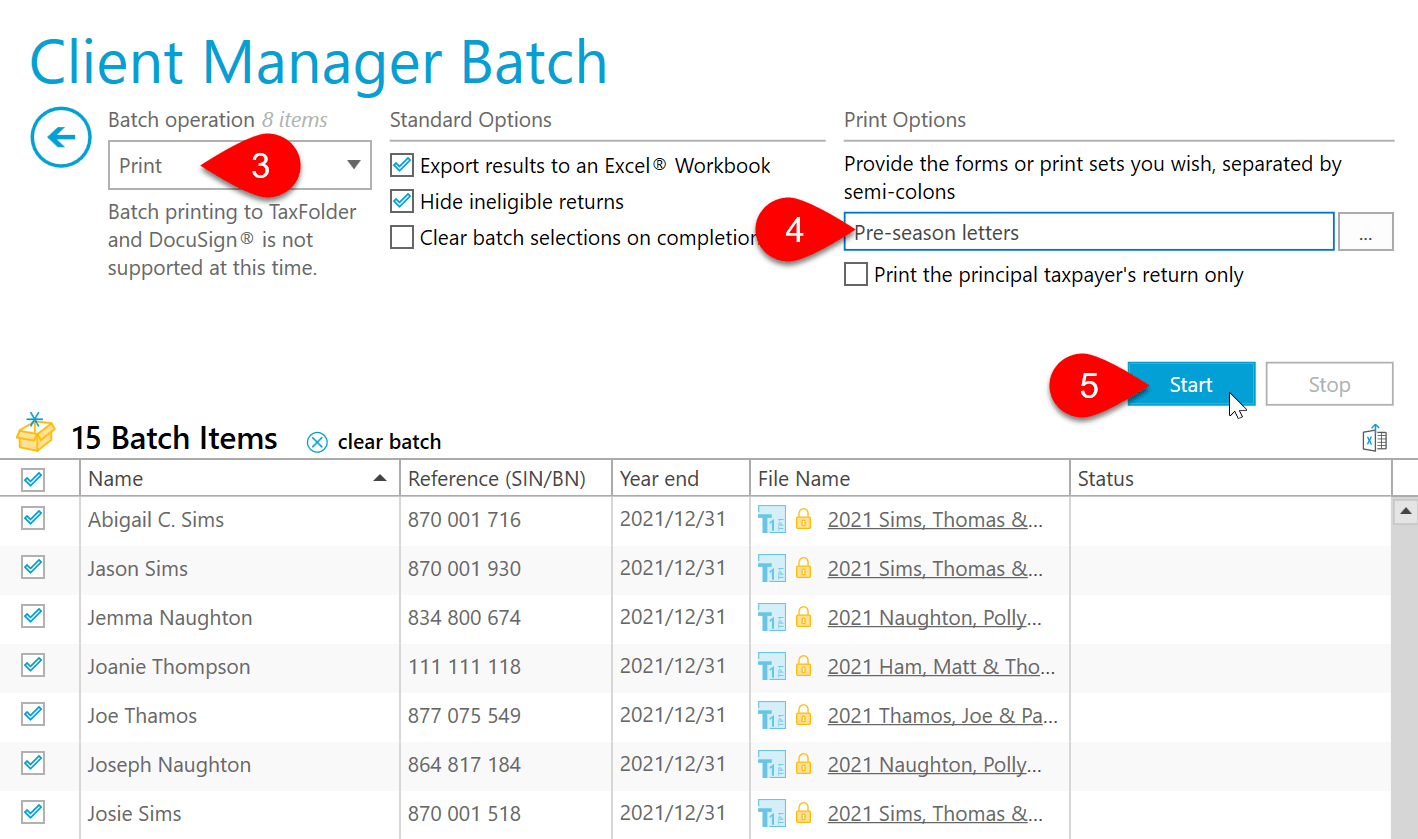Screen dimensions: 1418x839
Task: Click lock icon in Abigail C. Sims row
Action: click(803, 519)
